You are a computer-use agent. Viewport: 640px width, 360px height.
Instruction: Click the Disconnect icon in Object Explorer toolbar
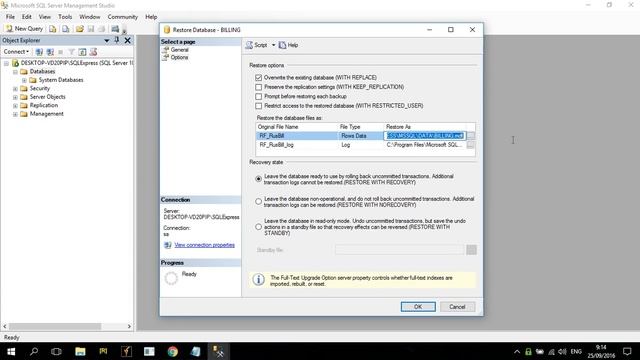(50, 52)
